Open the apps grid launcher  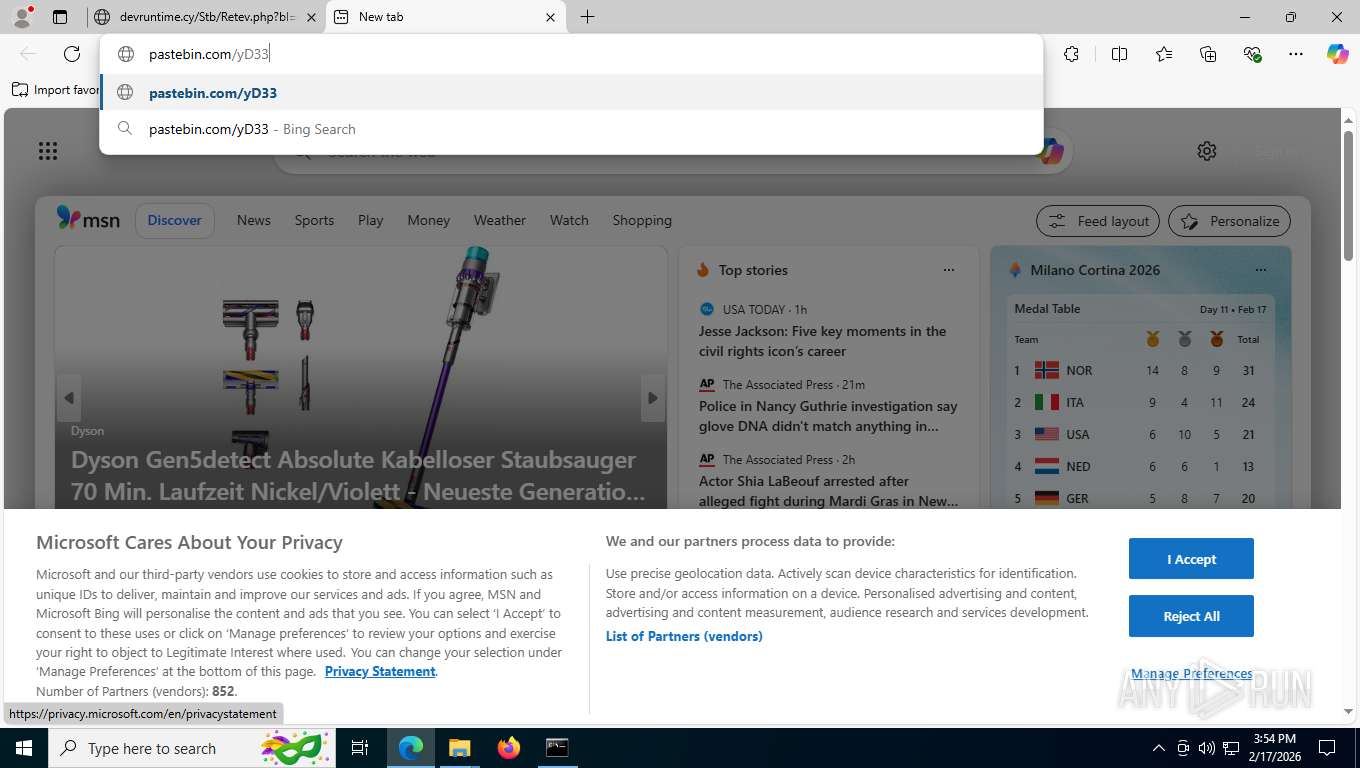(48, 151)
